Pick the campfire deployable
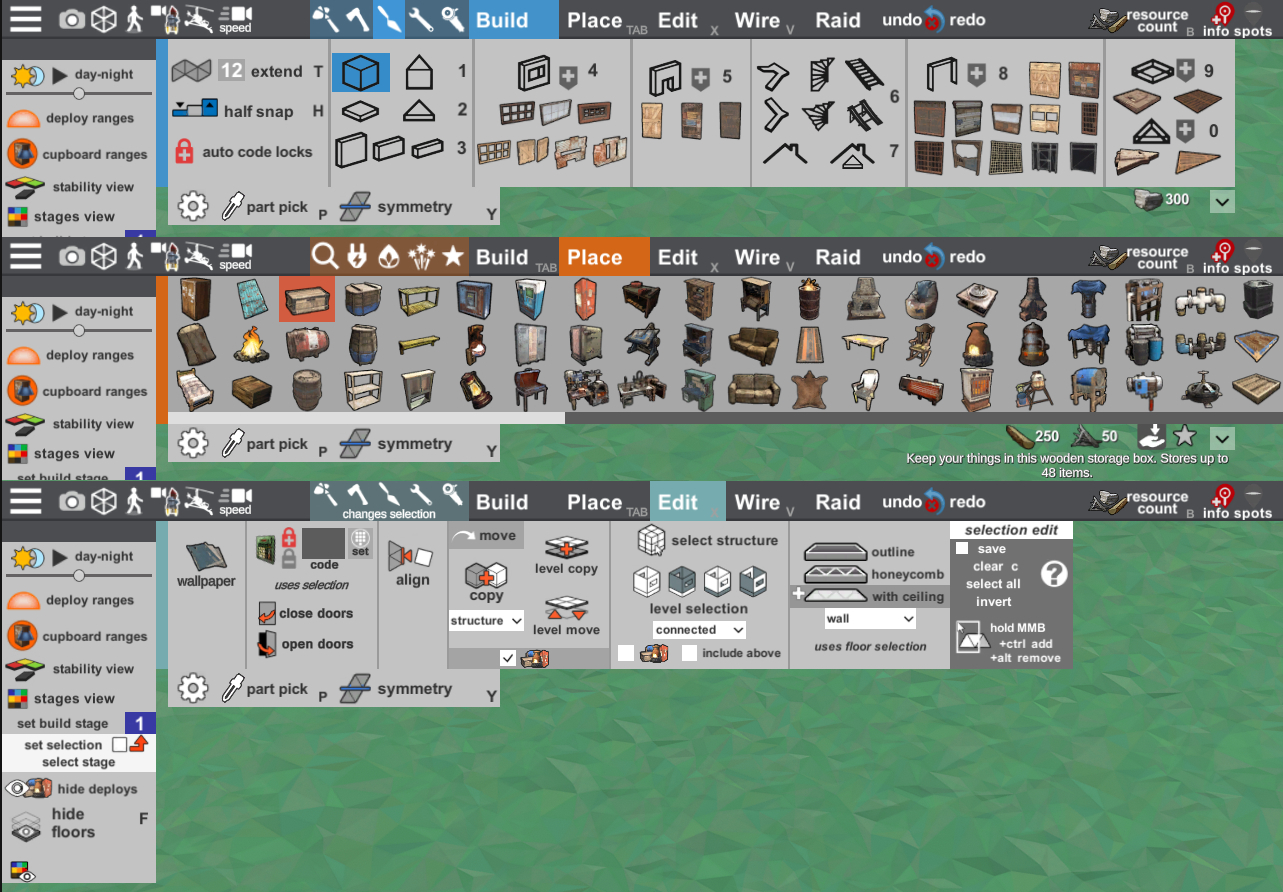 tap(251, 345)
